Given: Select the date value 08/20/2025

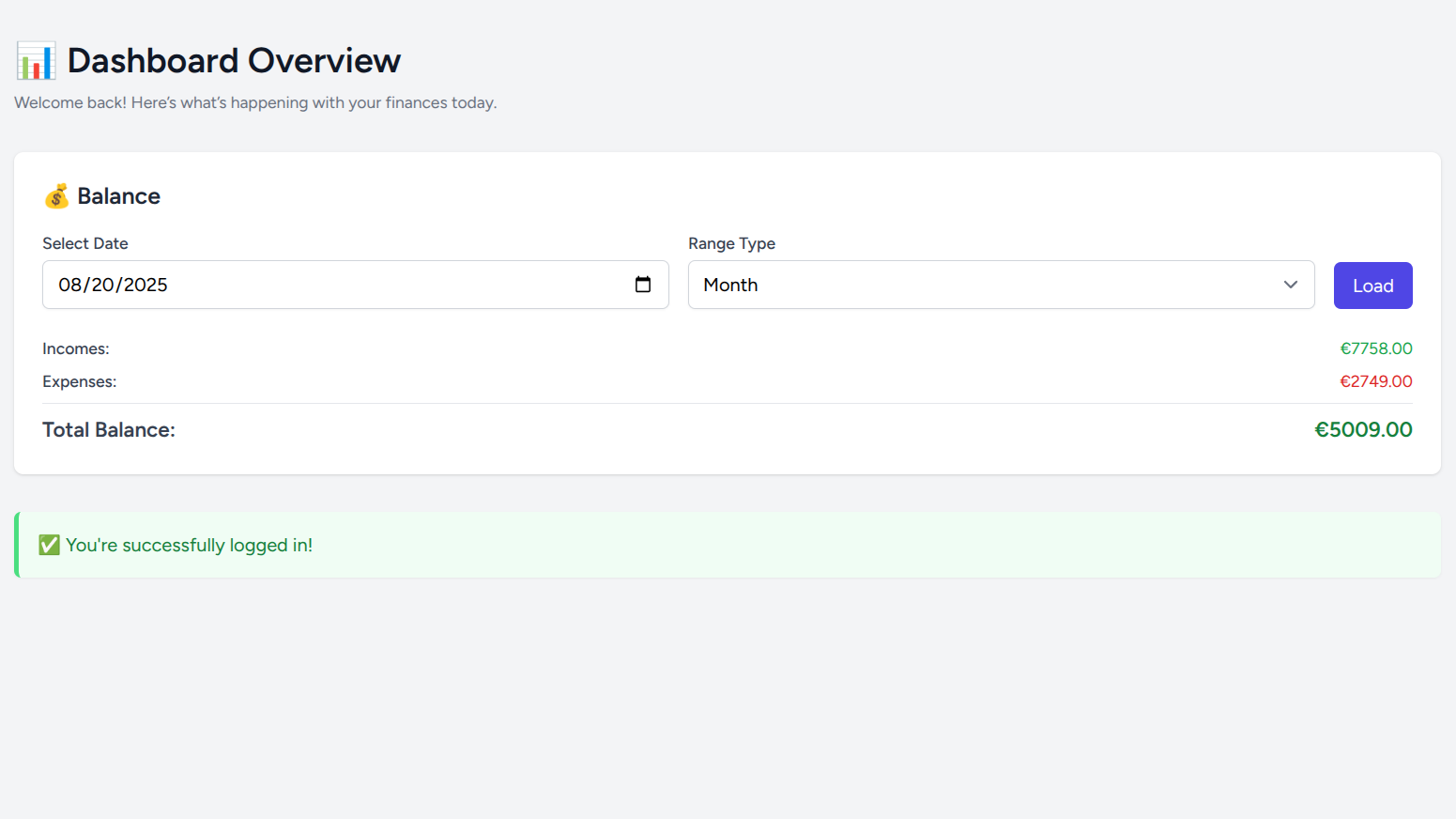Looking at the screenshot, I should coord(114,285).
